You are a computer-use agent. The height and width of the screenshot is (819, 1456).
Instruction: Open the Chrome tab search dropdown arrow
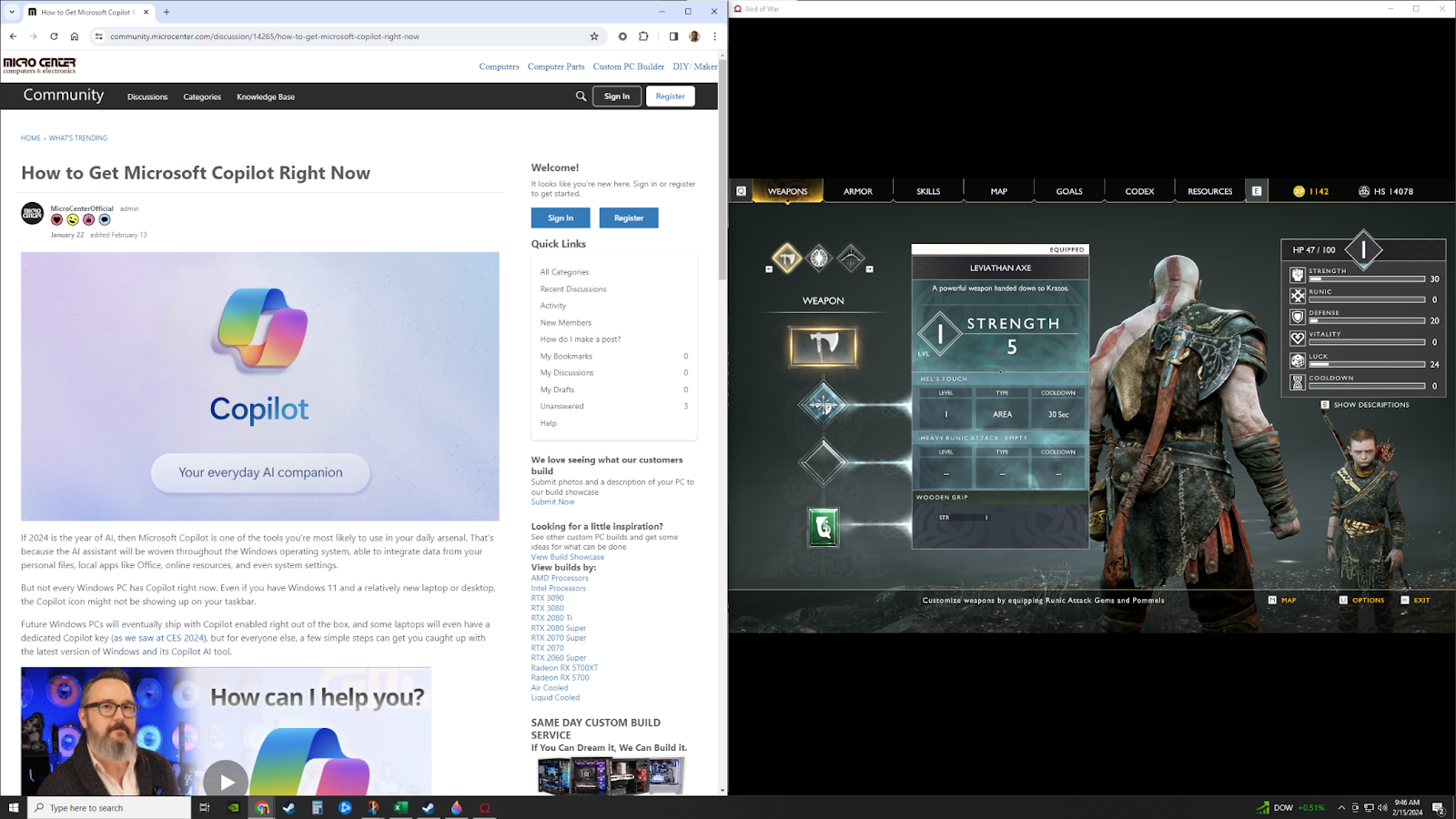[x=12, y=12]
